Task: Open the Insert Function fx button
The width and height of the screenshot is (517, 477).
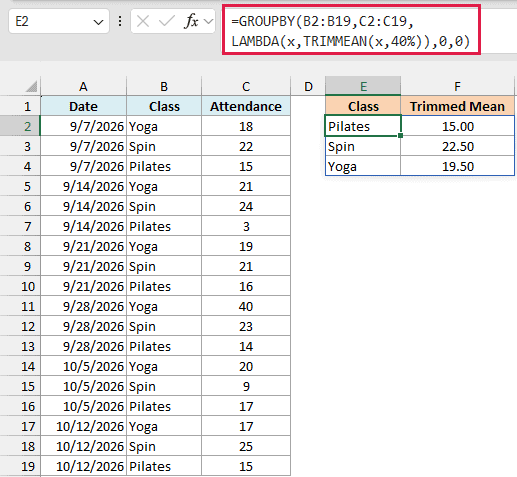Action: point(191,22)
